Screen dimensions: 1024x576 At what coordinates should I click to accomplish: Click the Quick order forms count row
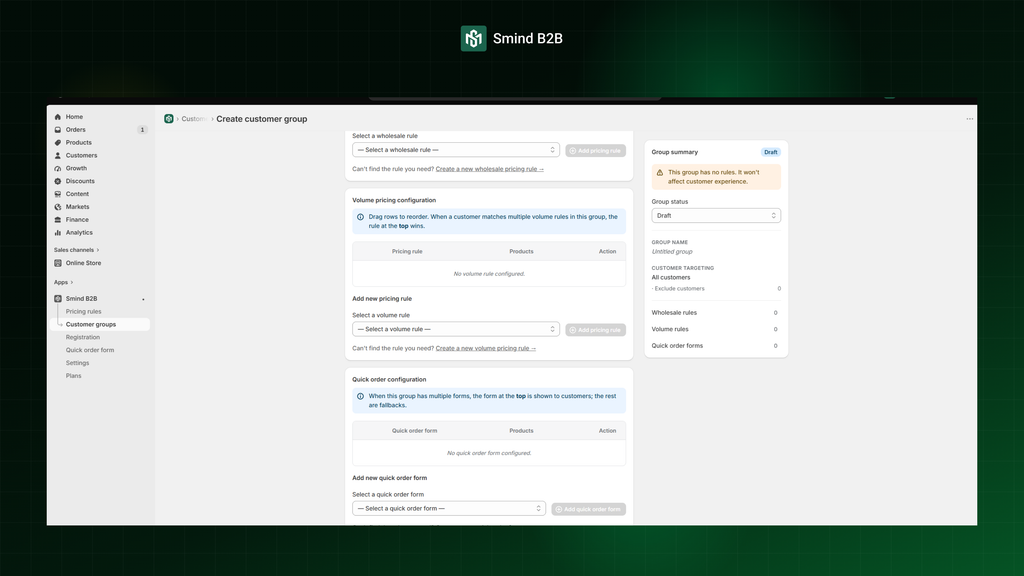coord(716,346)
